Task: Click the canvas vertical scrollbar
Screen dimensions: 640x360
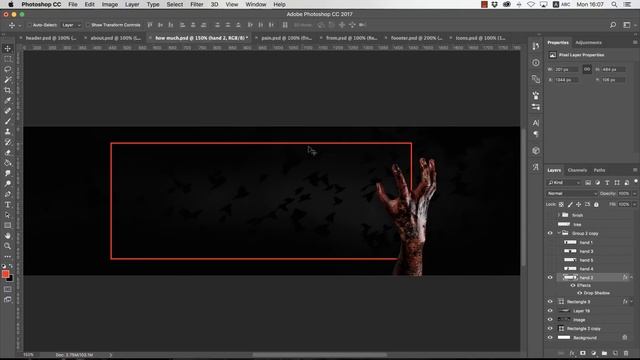Action: [x=523, y=197]
